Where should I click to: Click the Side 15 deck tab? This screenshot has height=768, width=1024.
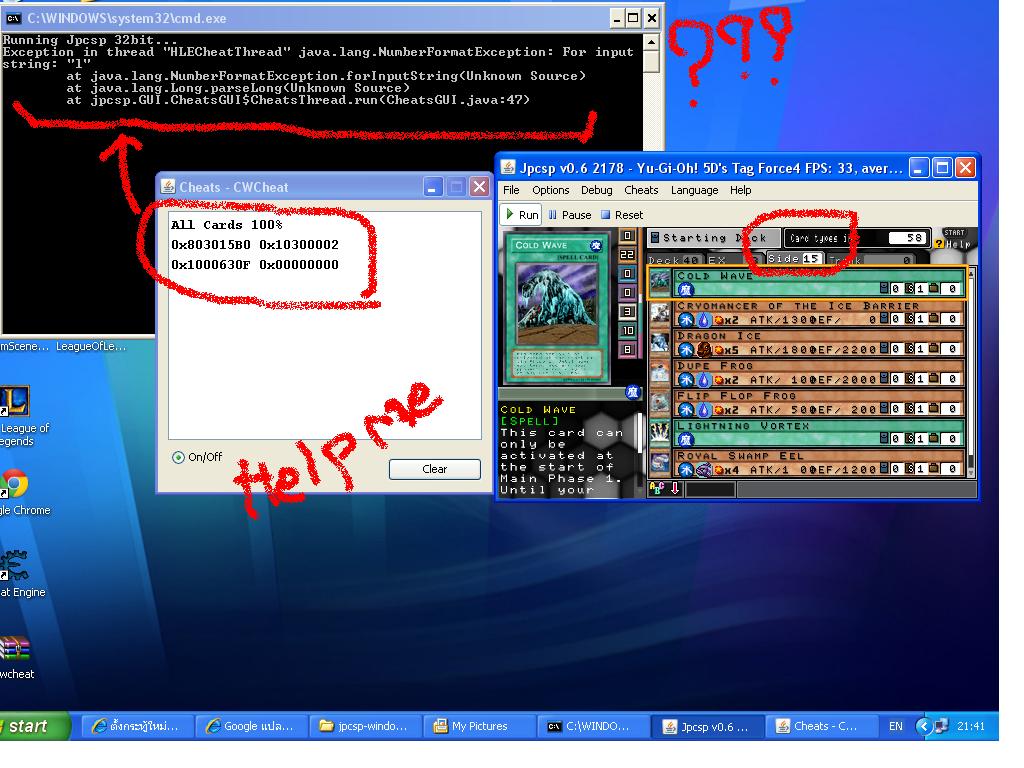point(793,259)
